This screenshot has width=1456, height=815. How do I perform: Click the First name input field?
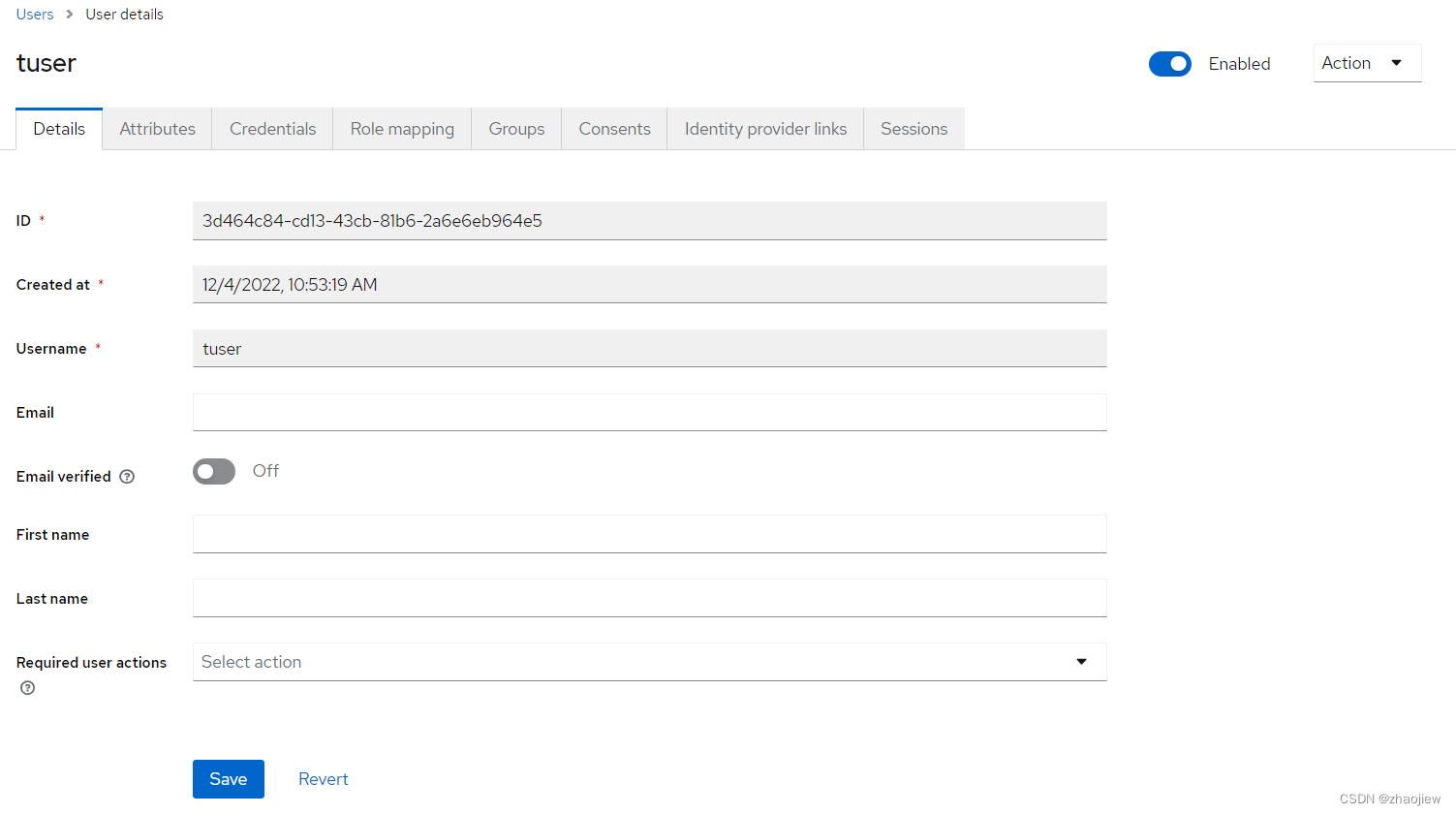[649, 534]
